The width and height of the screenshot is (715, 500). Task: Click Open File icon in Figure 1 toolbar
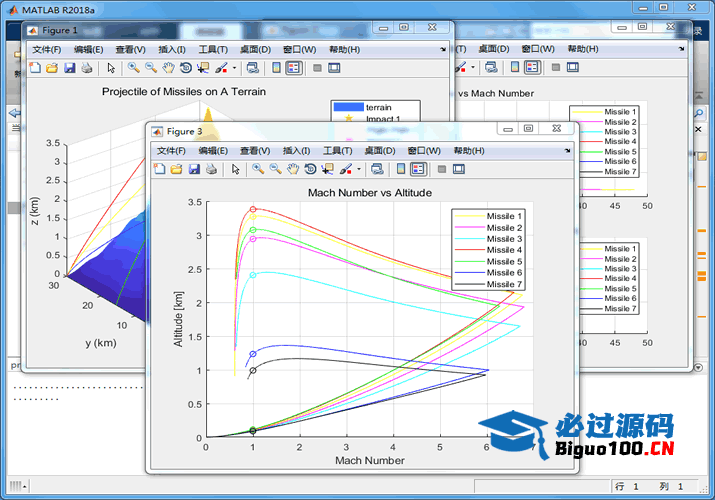coord(52,68)
